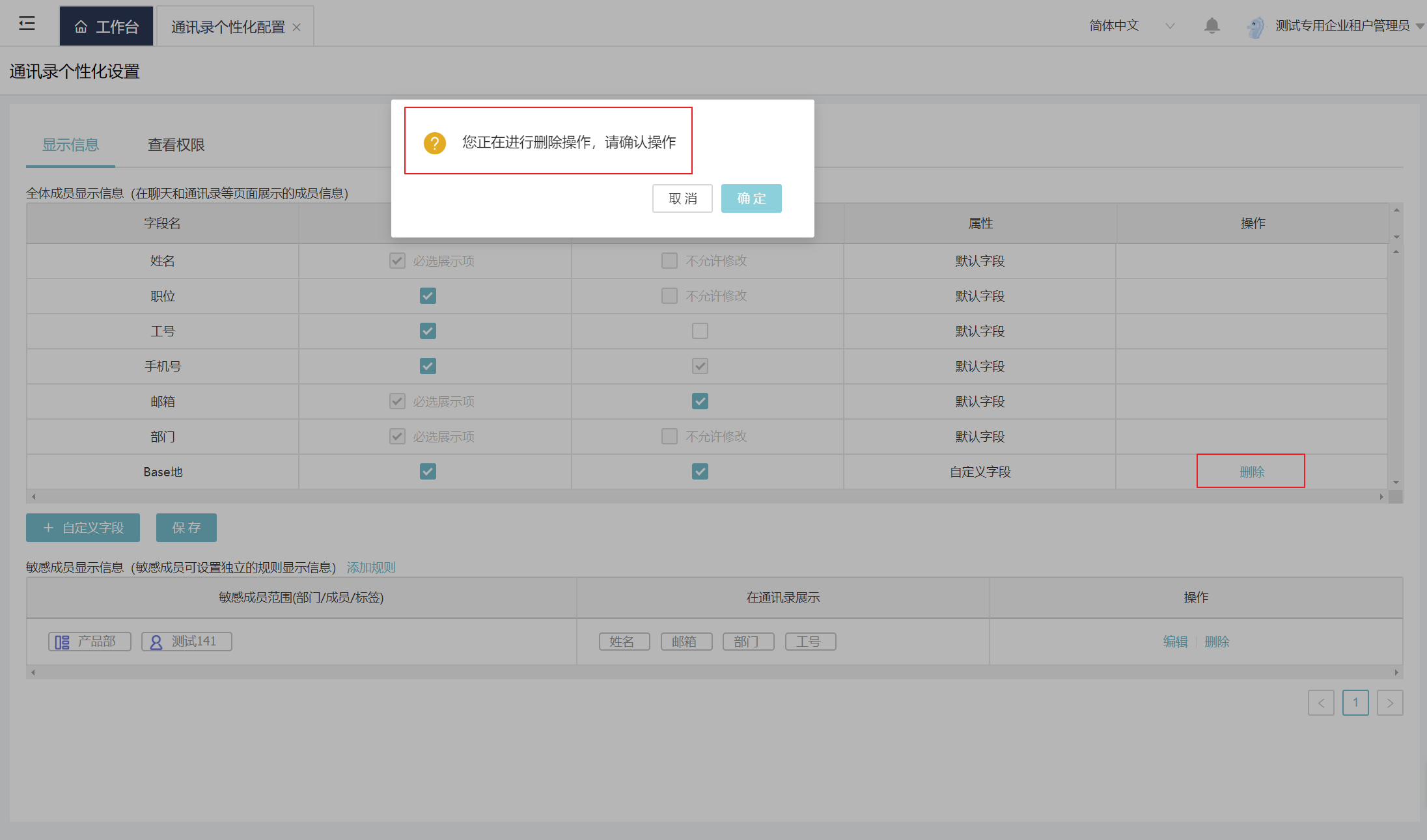Click field table horizontal scroll-left arrow
The width and height of the screenshot is (1427, 840).
(x=33, y=496)
